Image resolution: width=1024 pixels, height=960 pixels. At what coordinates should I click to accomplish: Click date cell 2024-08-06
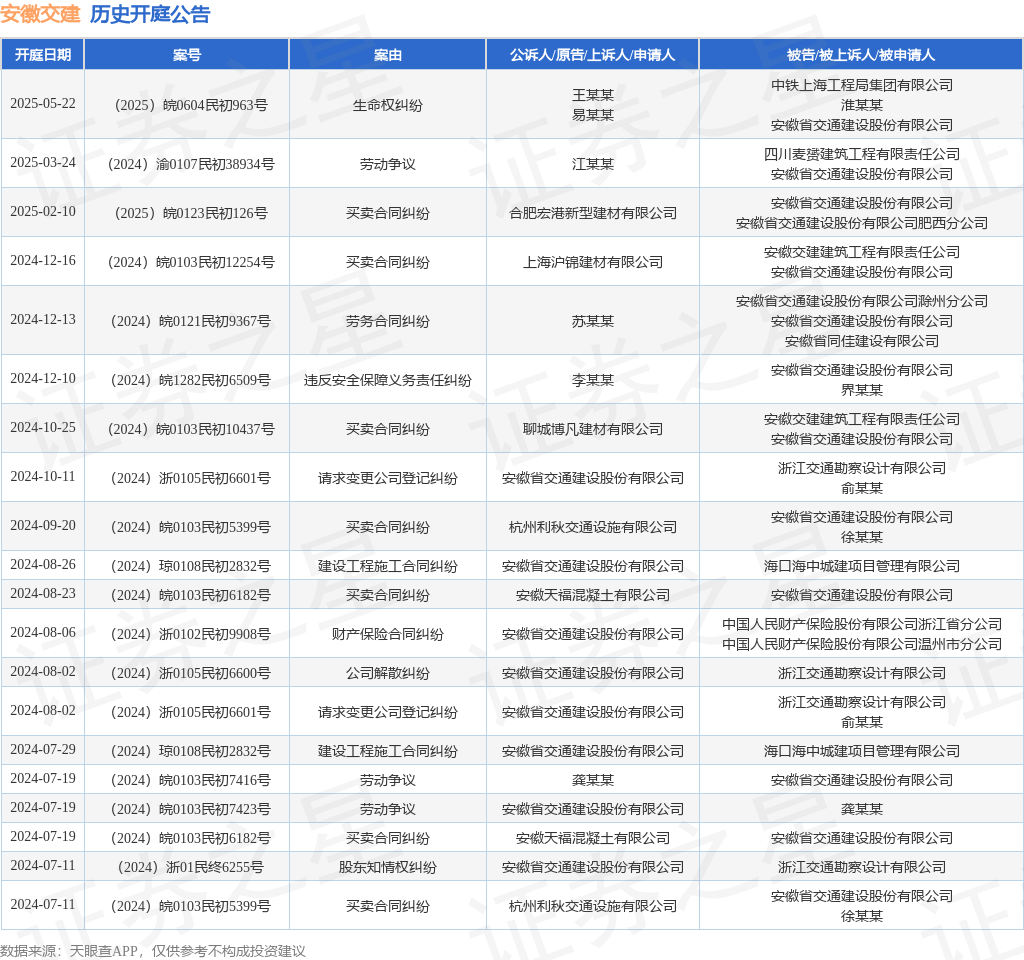(42, 633)
